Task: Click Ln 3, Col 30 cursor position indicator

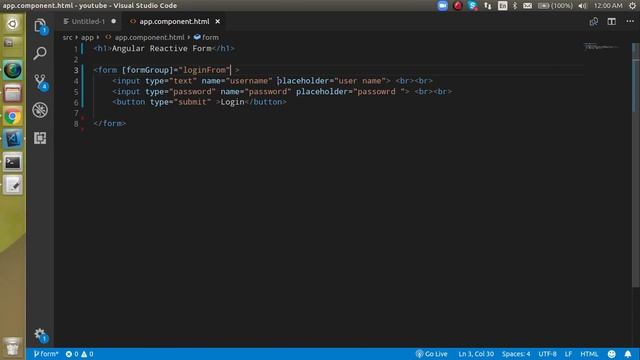Action: [476, 354]
